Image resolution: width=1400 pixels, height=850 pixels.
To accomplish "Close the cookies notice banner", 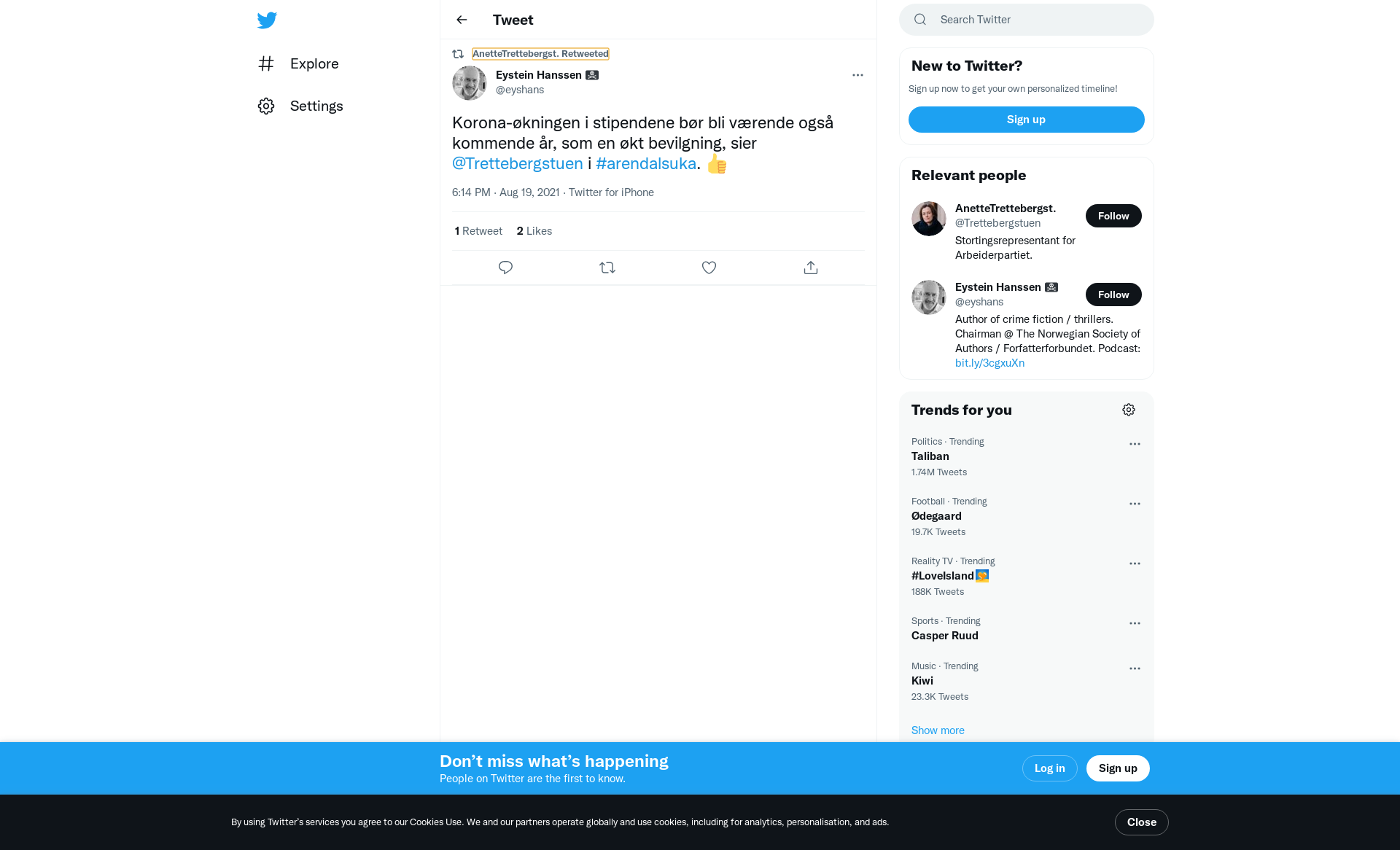I will point(1141,822).
